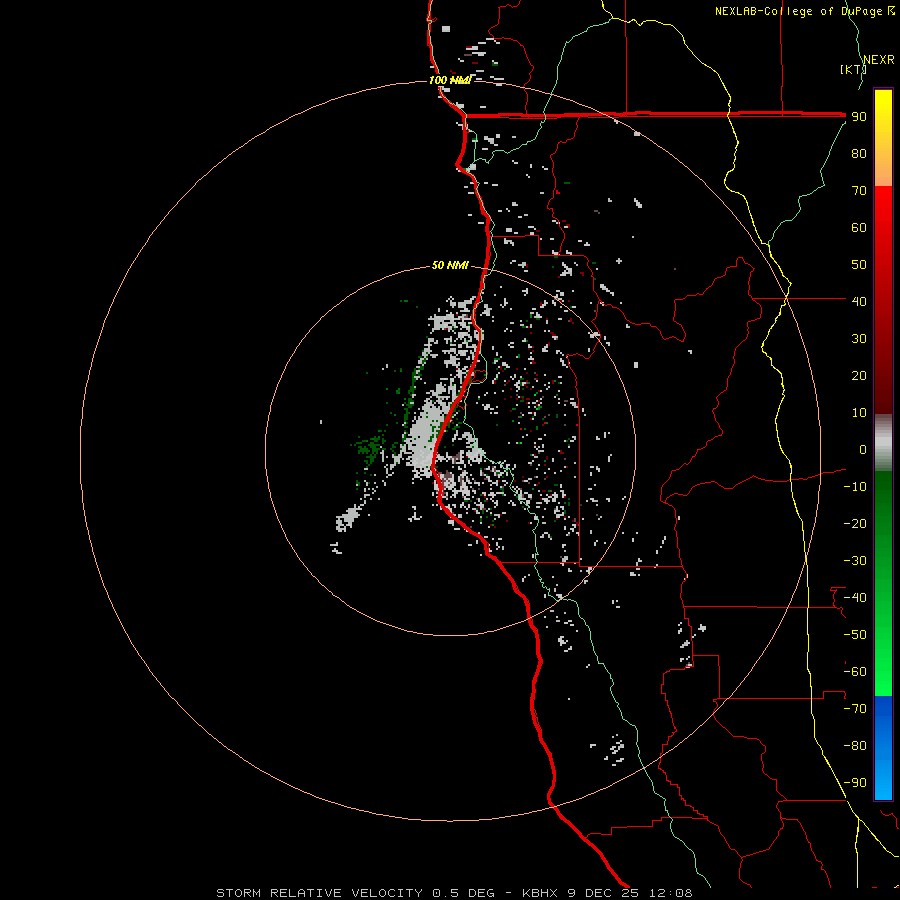Image resolution: width=900 pixels, height=900 pixels.
Task: Click the NEXR label at top right
Action: coord(878,60)
